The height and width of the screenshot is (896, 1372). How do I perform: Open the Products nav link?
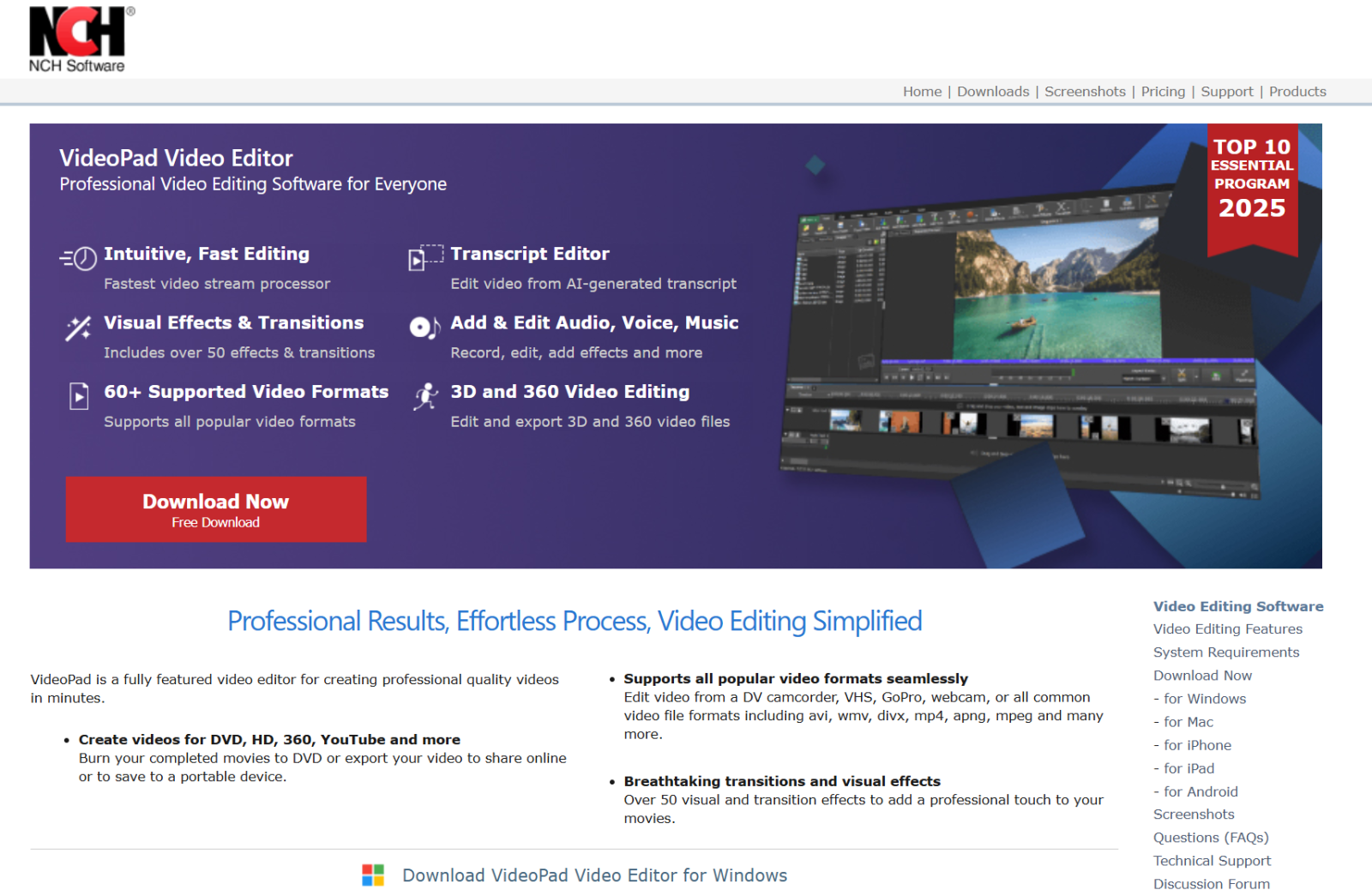tap(1297, 92)
